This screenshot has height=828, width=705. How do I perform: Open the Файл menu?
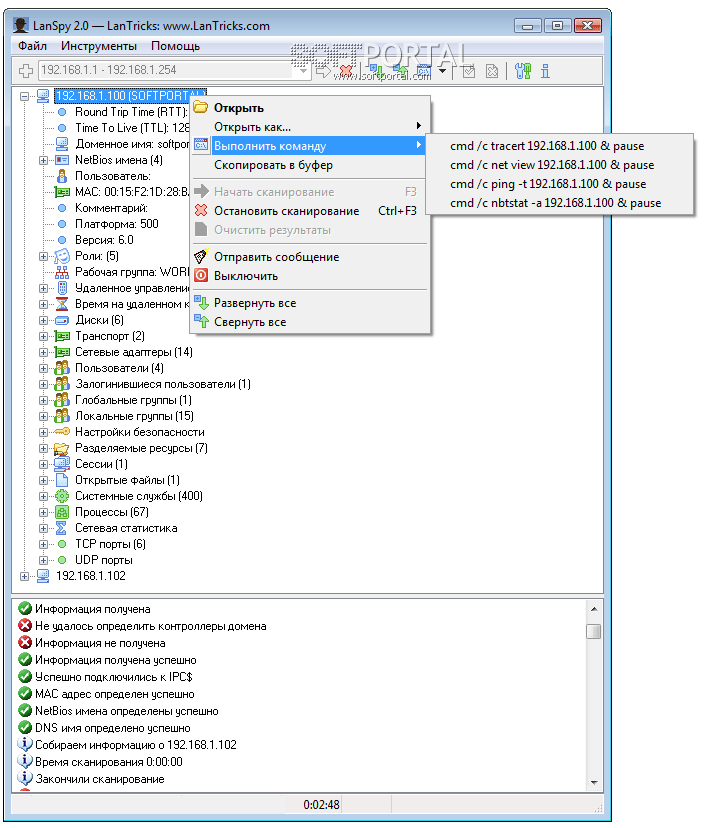coord(32,46)
